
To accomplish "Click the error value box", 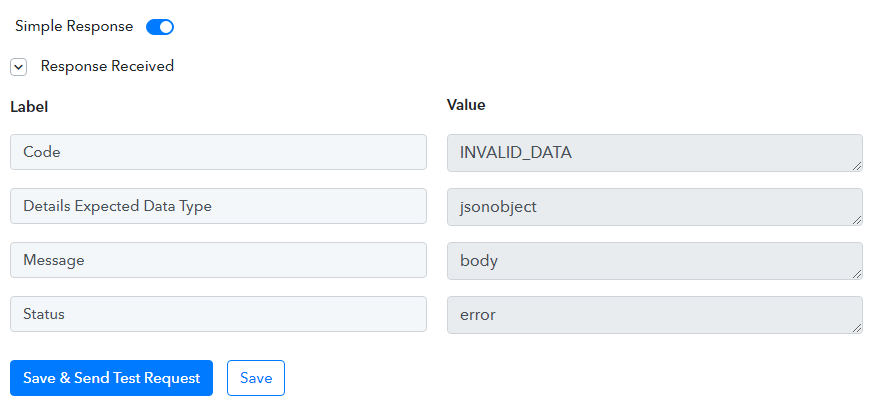I will point(655,315).
